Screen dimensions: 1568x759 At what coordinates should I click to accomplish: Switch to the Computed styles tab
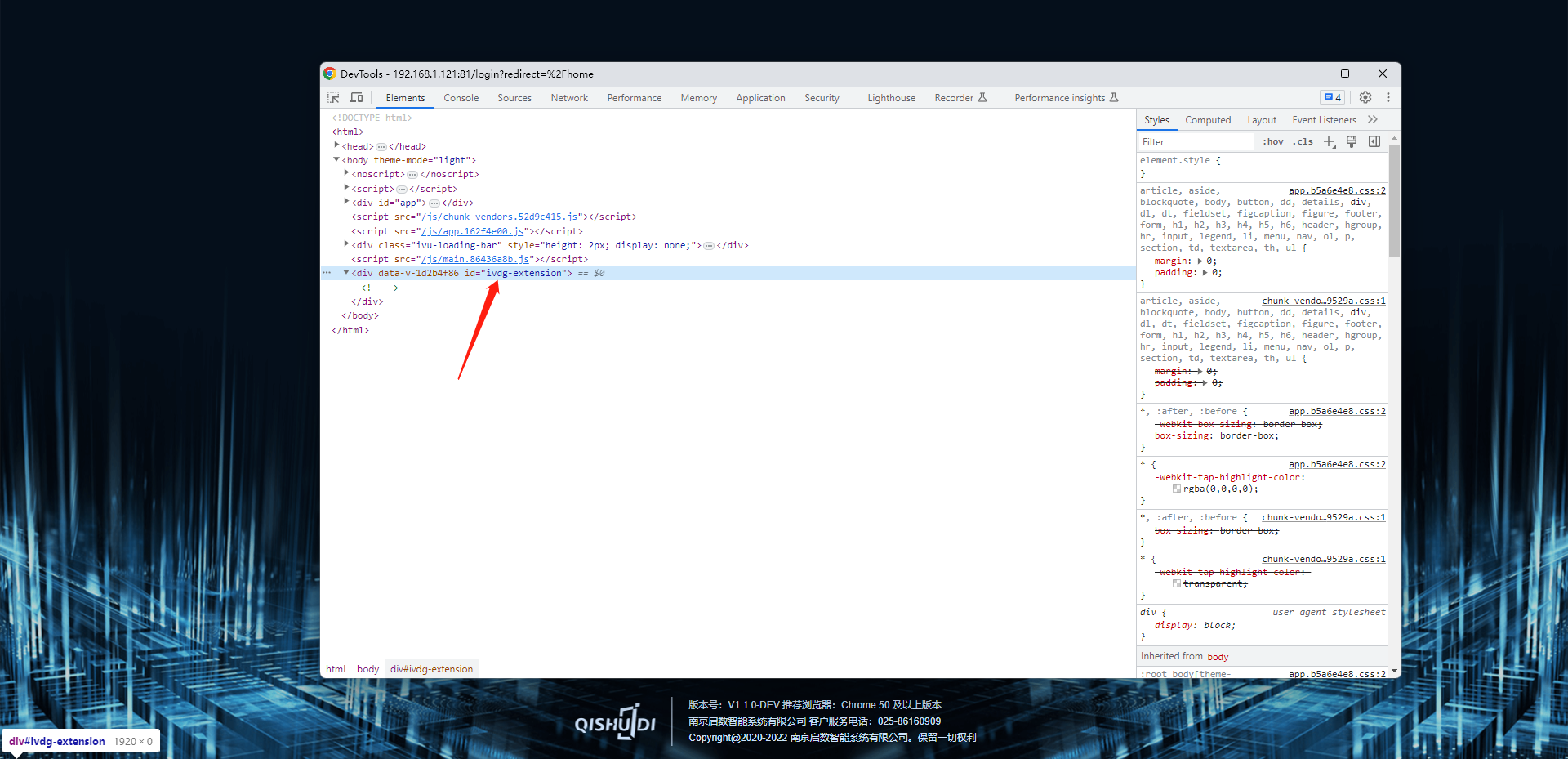point(1208,120)
